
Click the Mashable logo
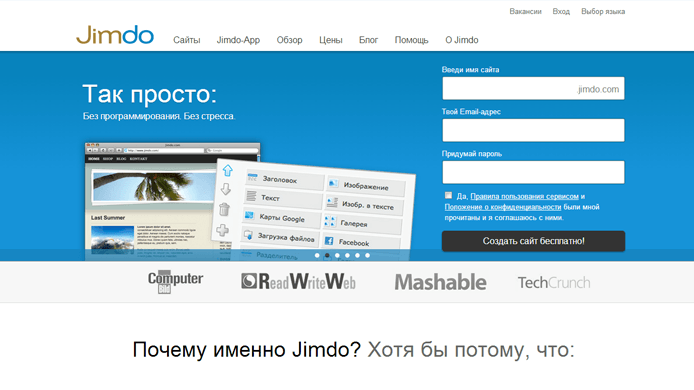click(440, 282)
